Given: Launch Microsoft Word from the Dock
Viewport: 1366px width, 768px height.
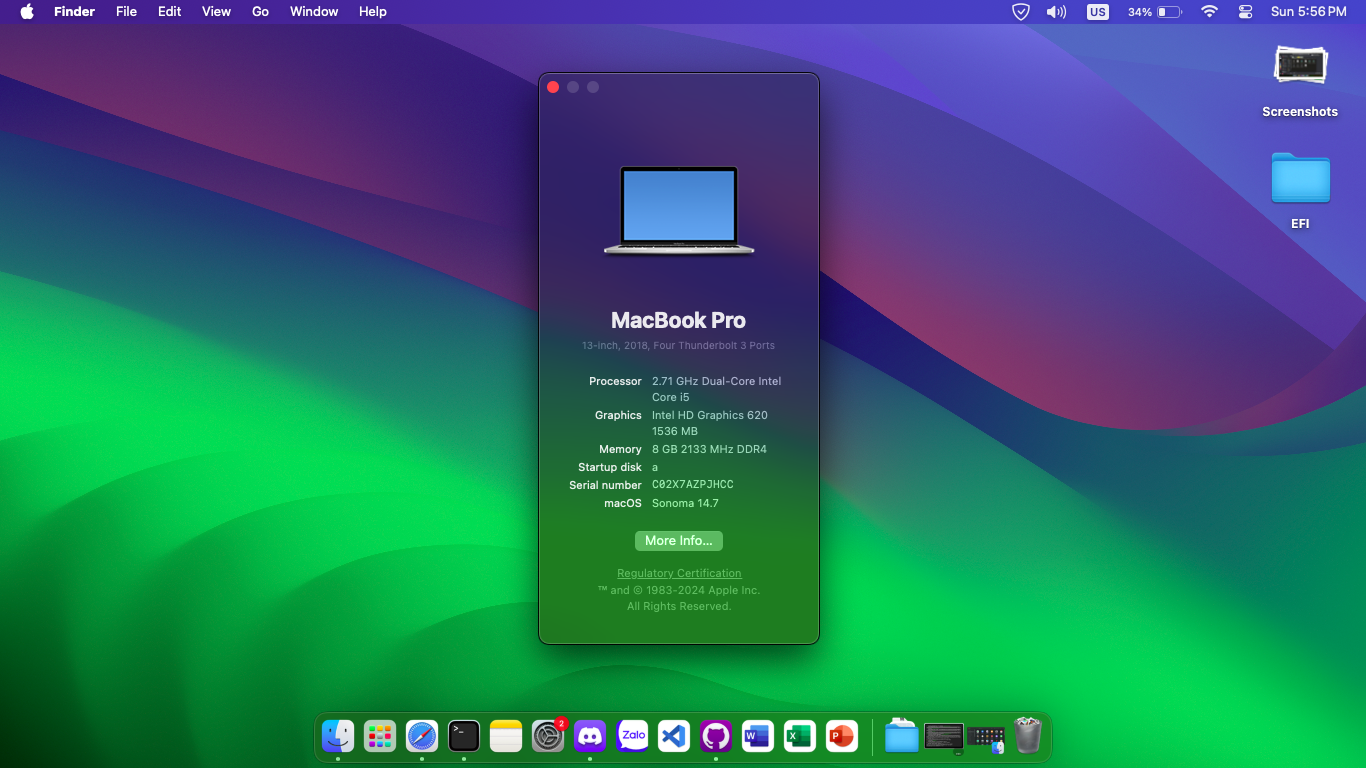Looking at the screenshot, I should click(758, 737).
